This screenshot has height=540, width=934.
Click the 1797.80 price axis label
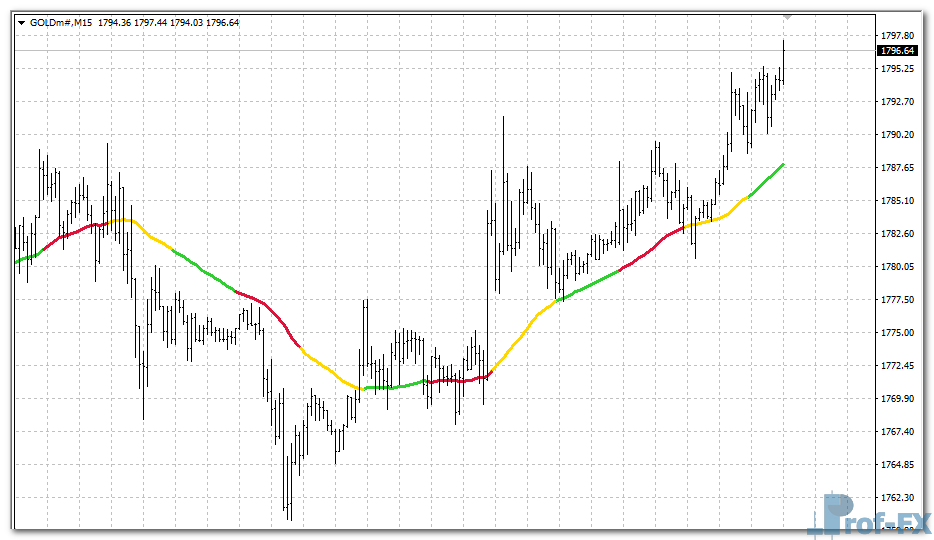898,35
